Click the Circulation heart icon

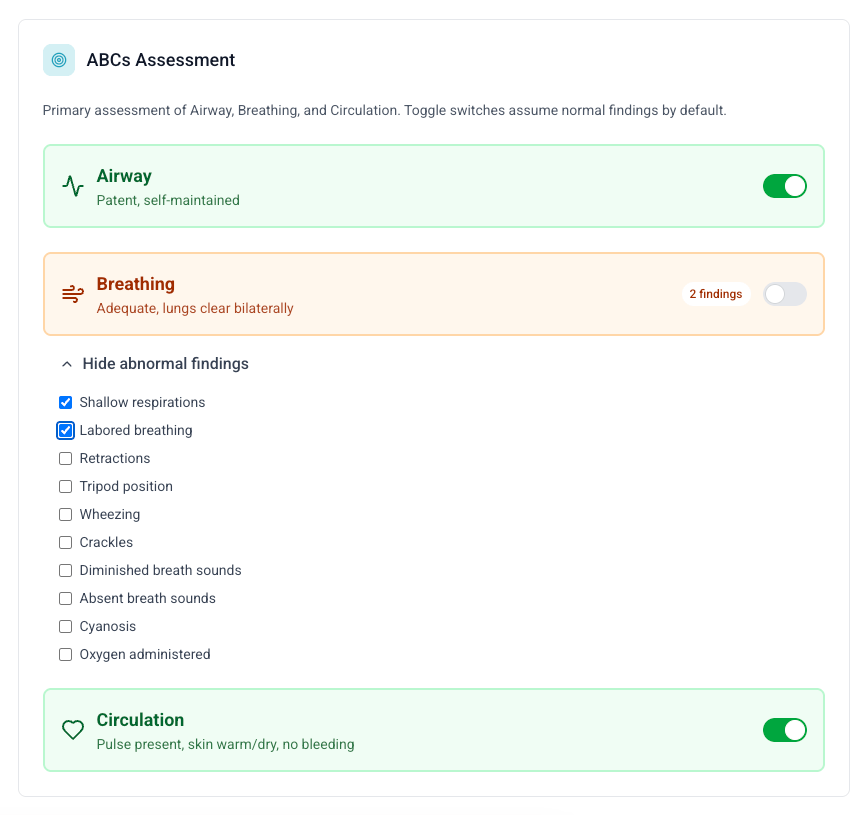pos(72,730)
